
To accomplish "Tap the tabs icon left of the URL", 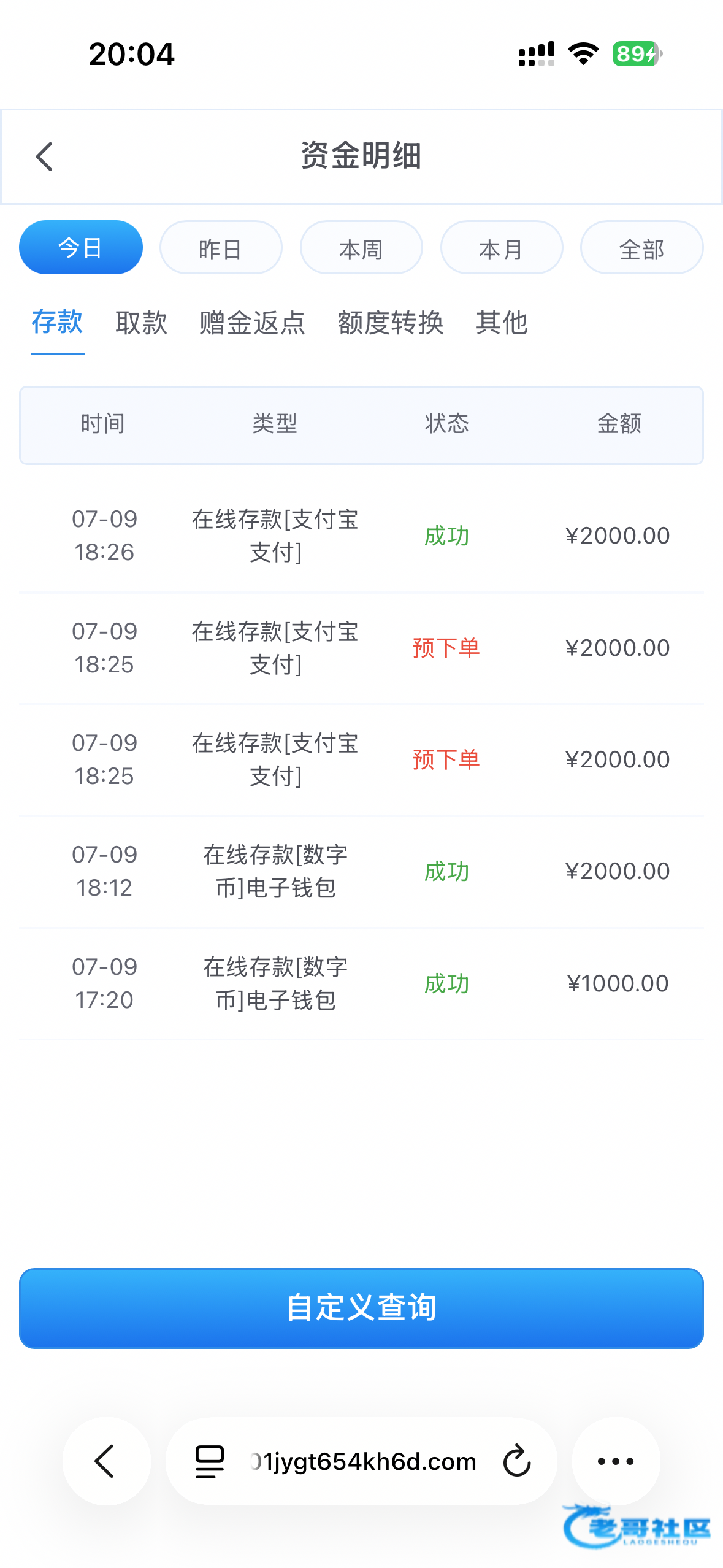I will [209, 1461].
